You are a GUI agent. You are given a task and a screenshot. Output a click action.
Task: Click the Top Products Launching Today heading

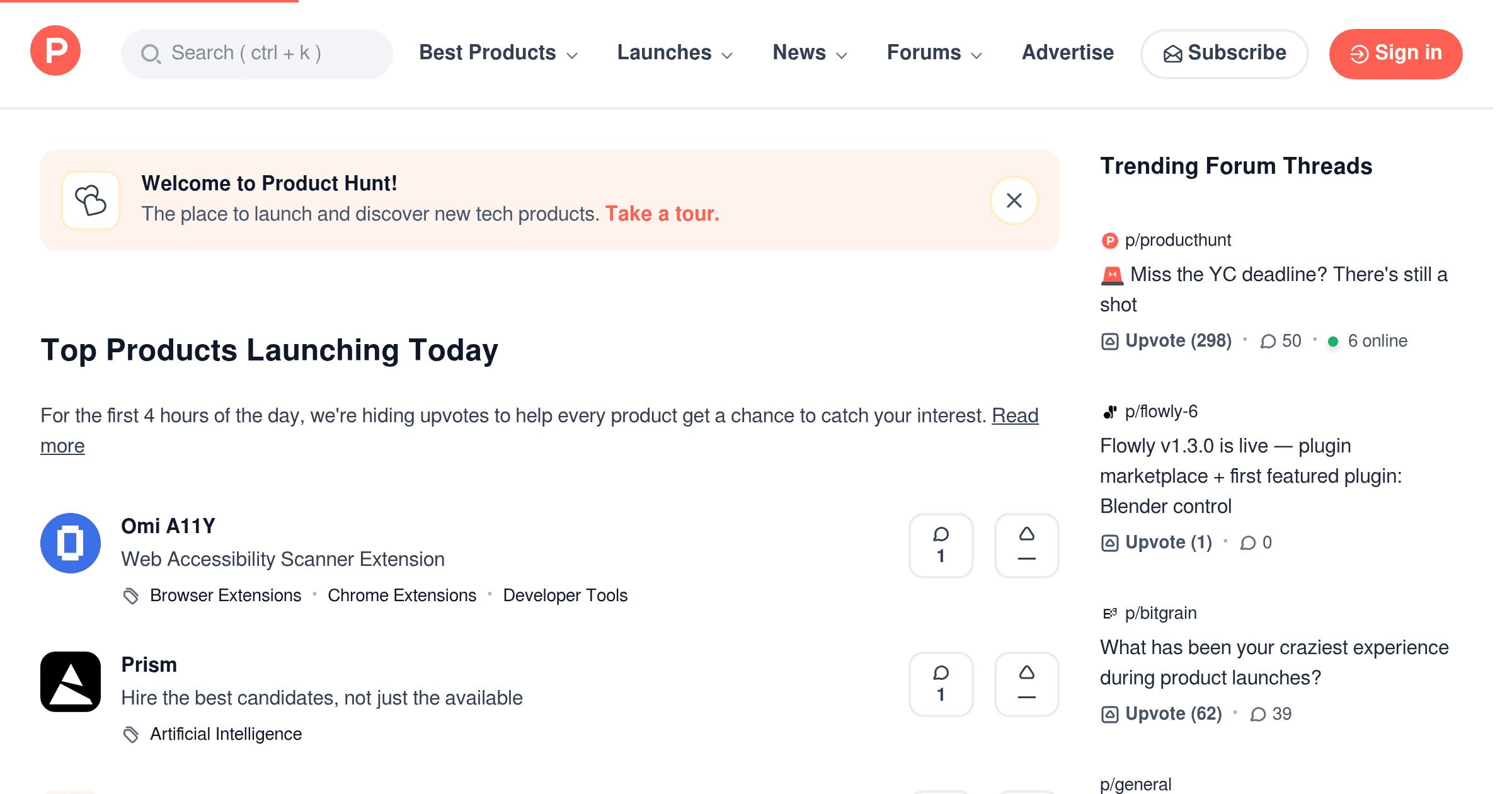point(269,350)
